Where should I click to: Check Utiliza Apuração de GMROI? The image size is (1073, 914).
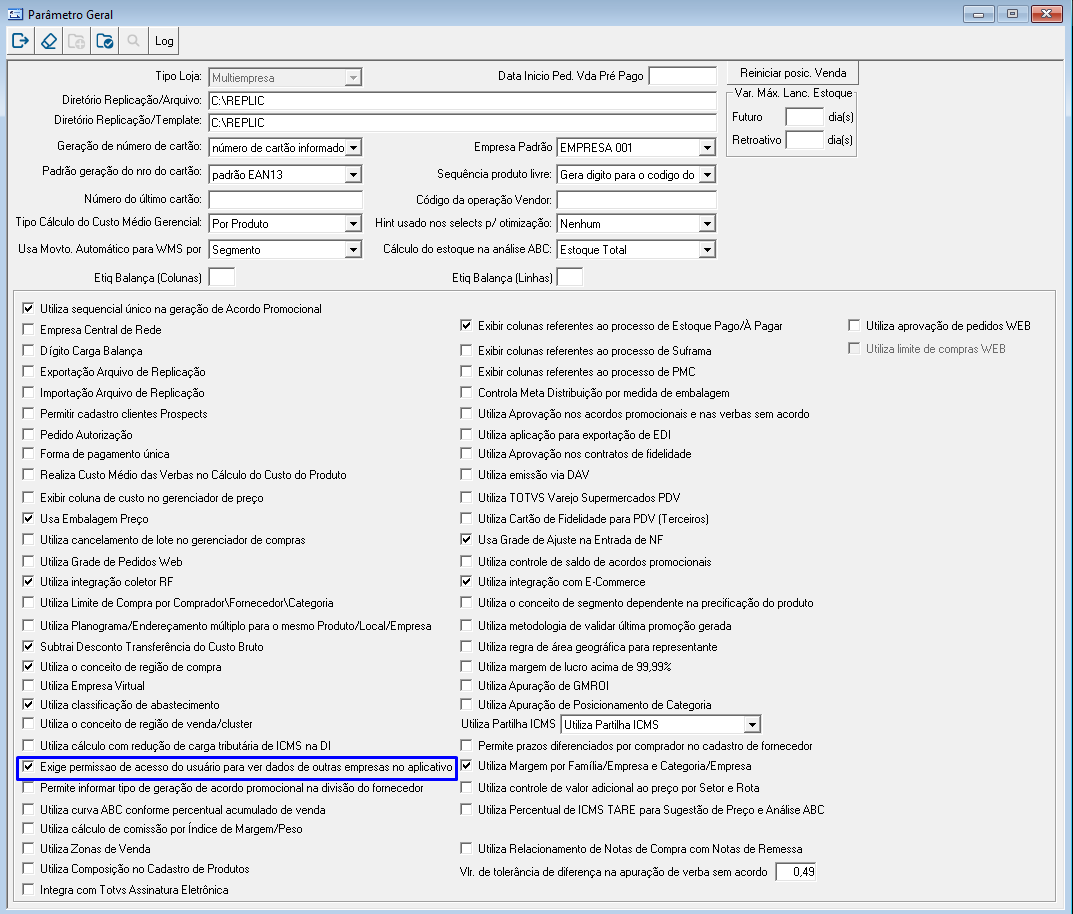(466, 685)
